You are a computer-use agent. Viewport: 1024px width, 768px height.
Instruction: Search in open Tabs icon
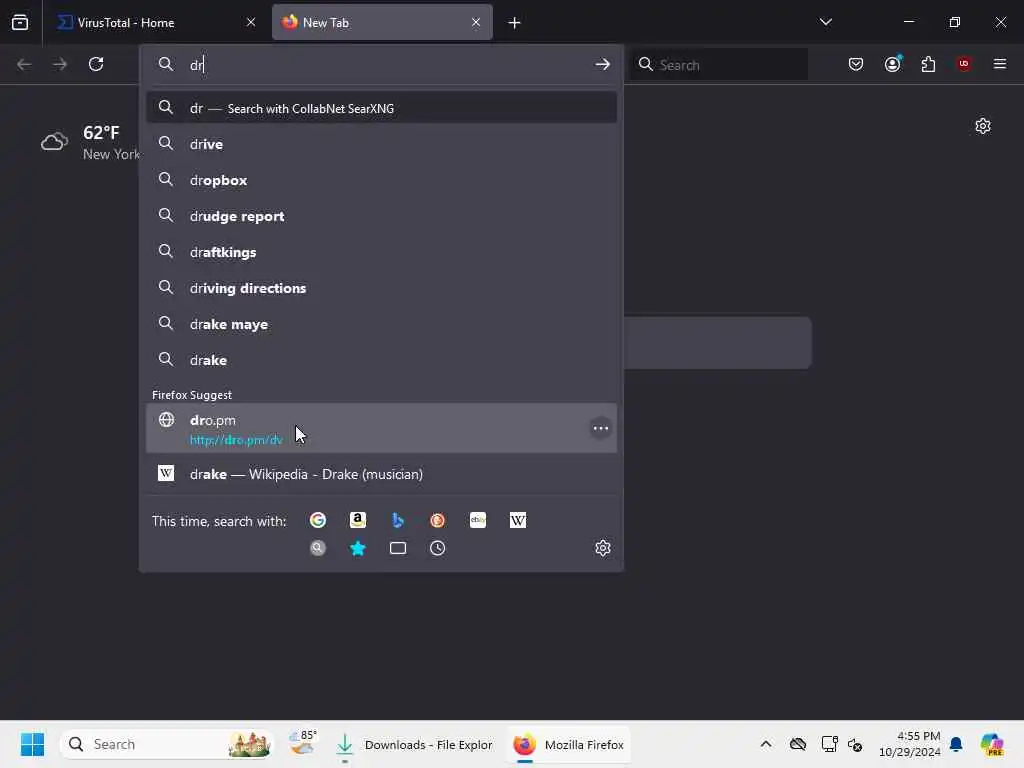[x=398, y=548]
